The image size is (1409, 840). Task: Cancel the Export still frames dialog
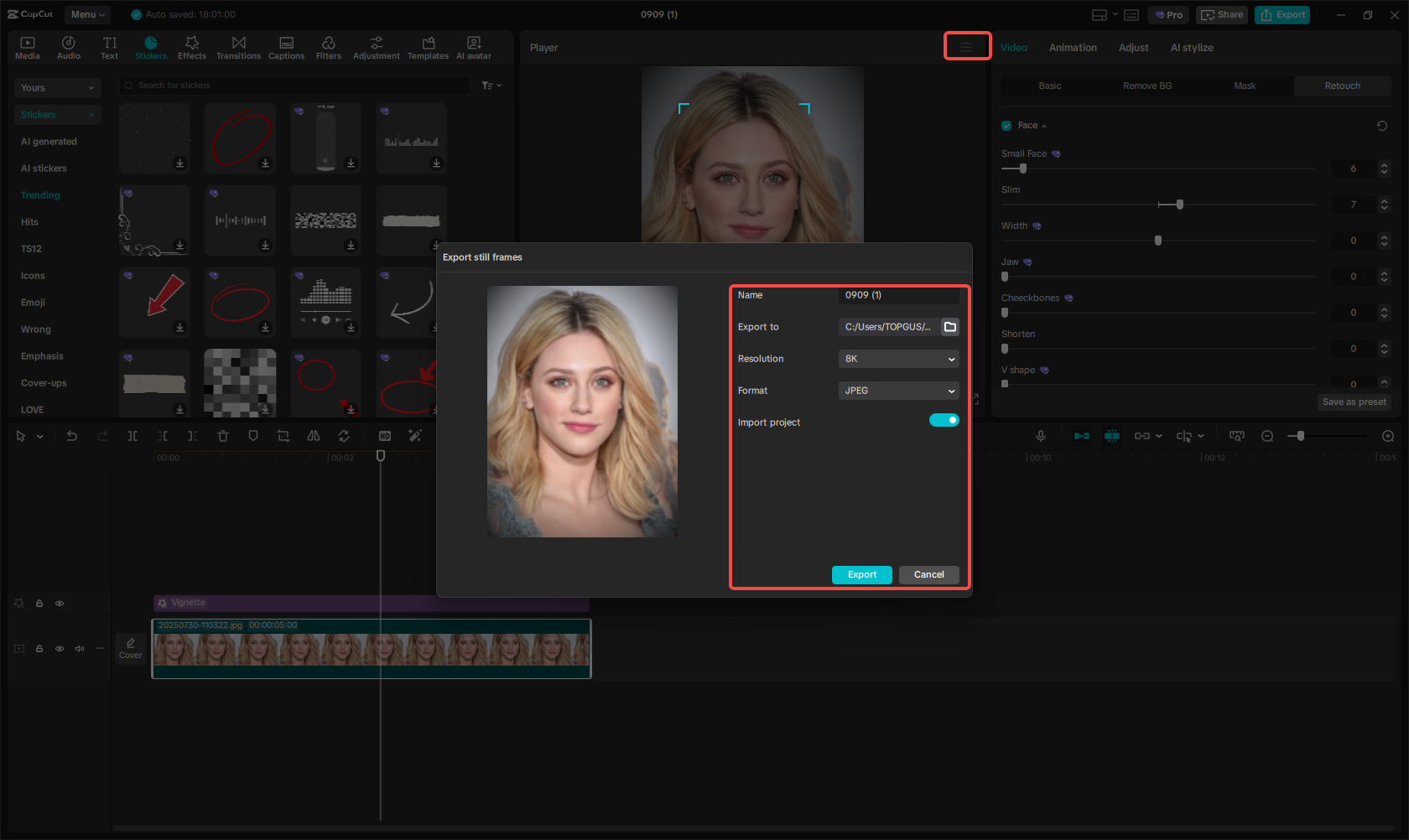coord(928,575)
